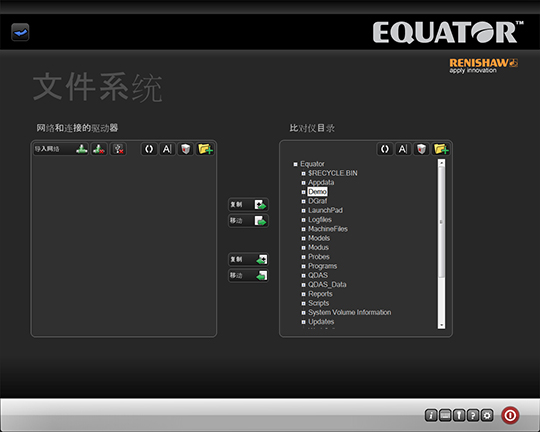540x432 pixels.
Task: Select System Volume Information folder label
Action: 350,313
